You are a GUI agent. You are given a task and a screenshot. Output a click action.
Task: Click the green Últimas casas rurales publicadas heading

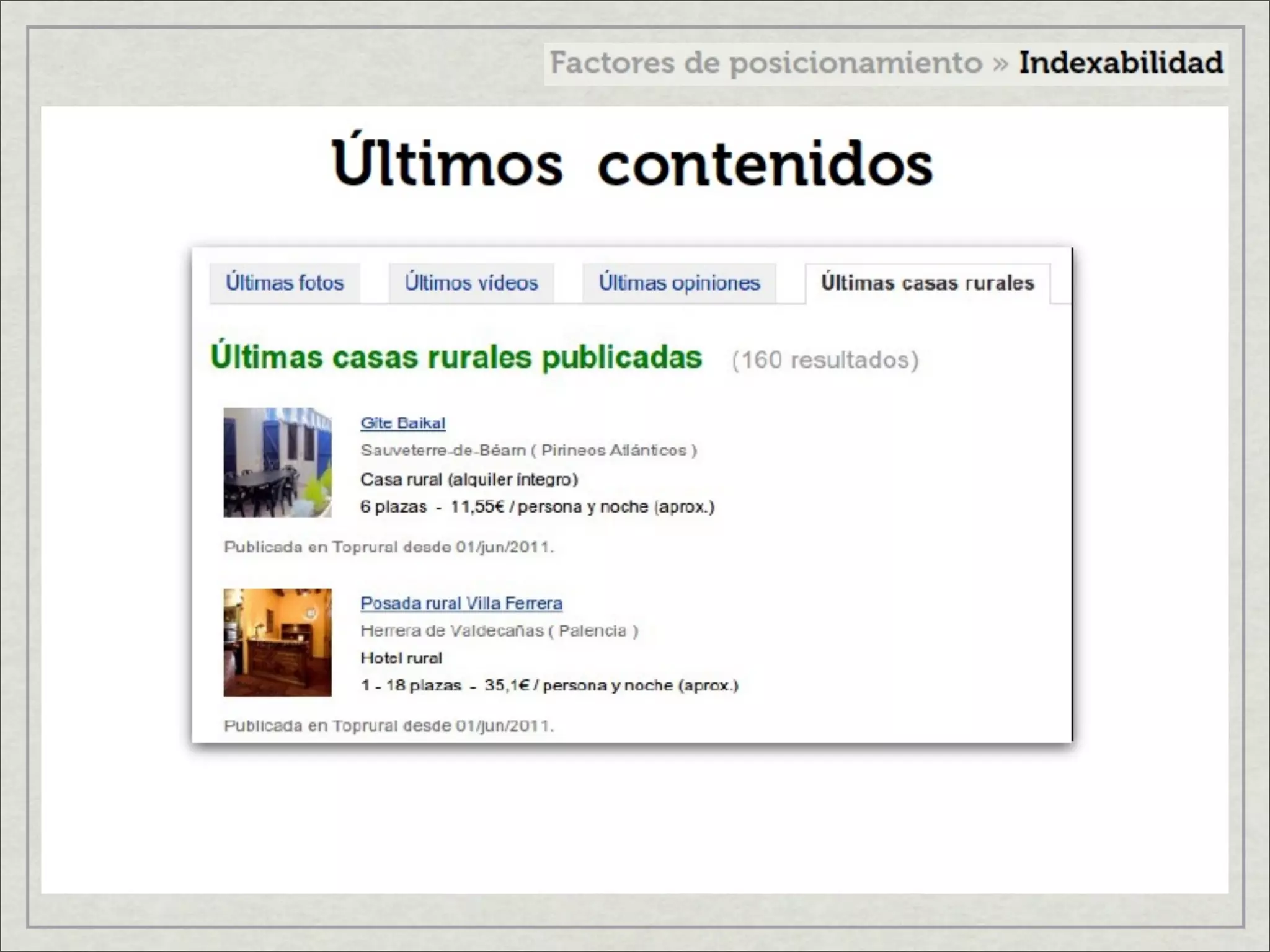tap(456, 358)
